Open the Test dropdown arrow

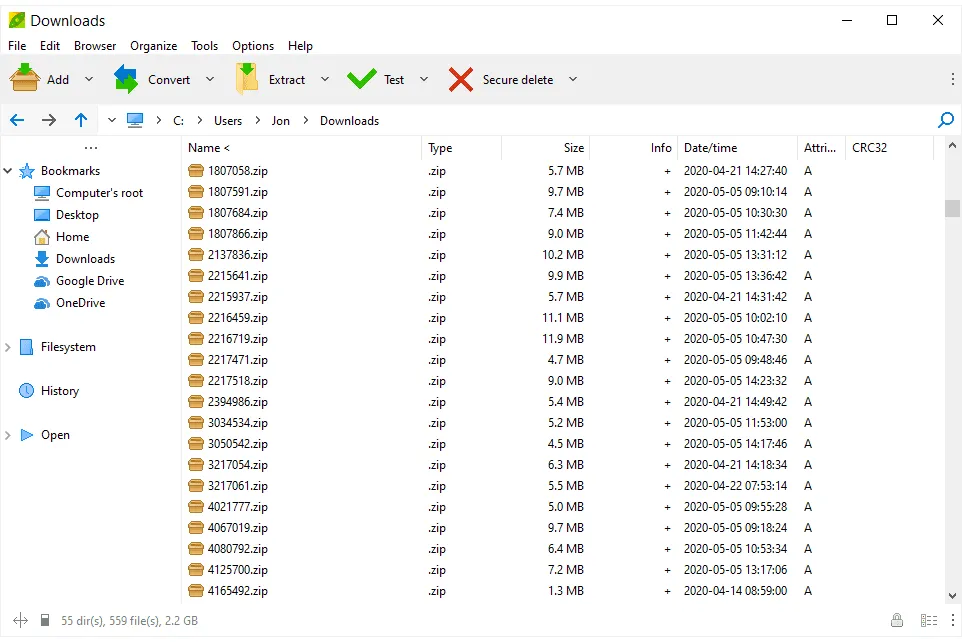(x=424, y=79)
